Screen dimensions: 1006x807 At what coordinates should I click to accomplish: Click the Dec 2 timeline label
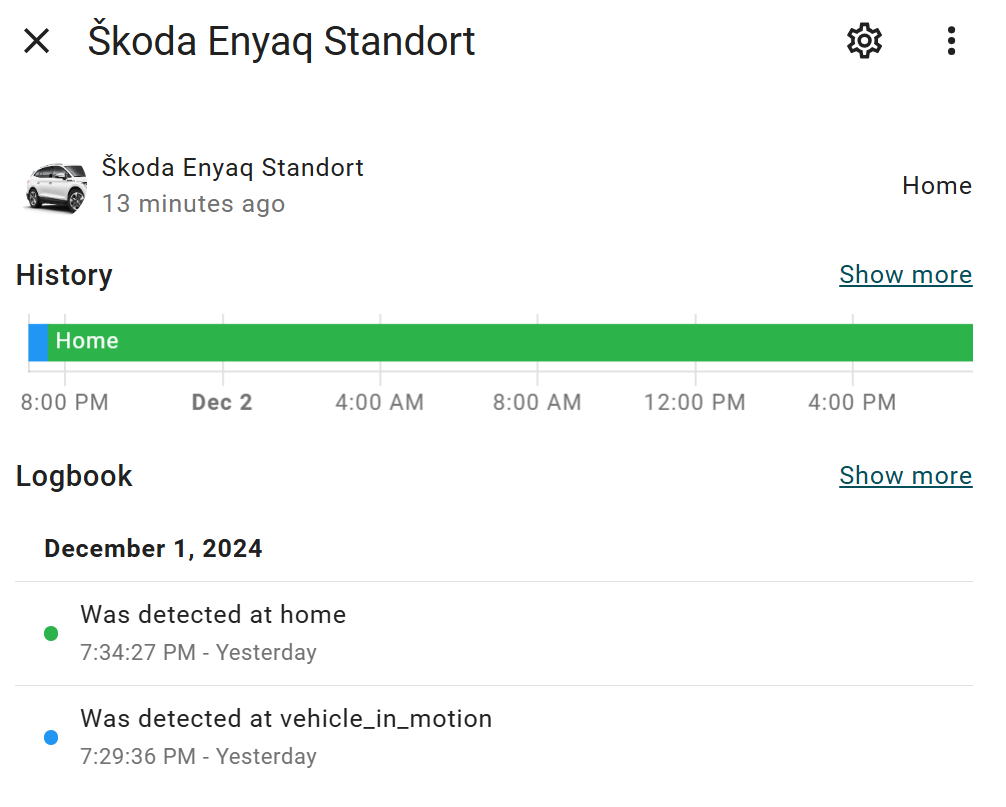(222, 403)
